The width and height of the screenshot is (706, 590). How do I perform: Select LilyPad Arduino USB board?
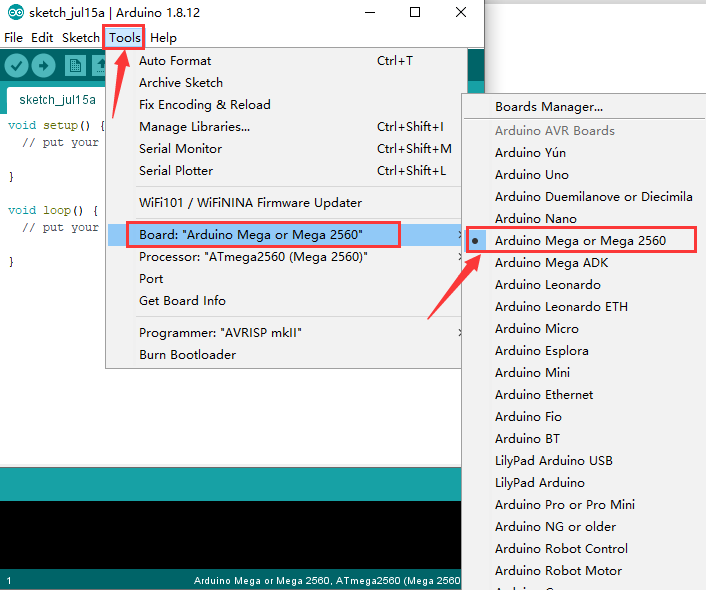(x=584, y=461)
